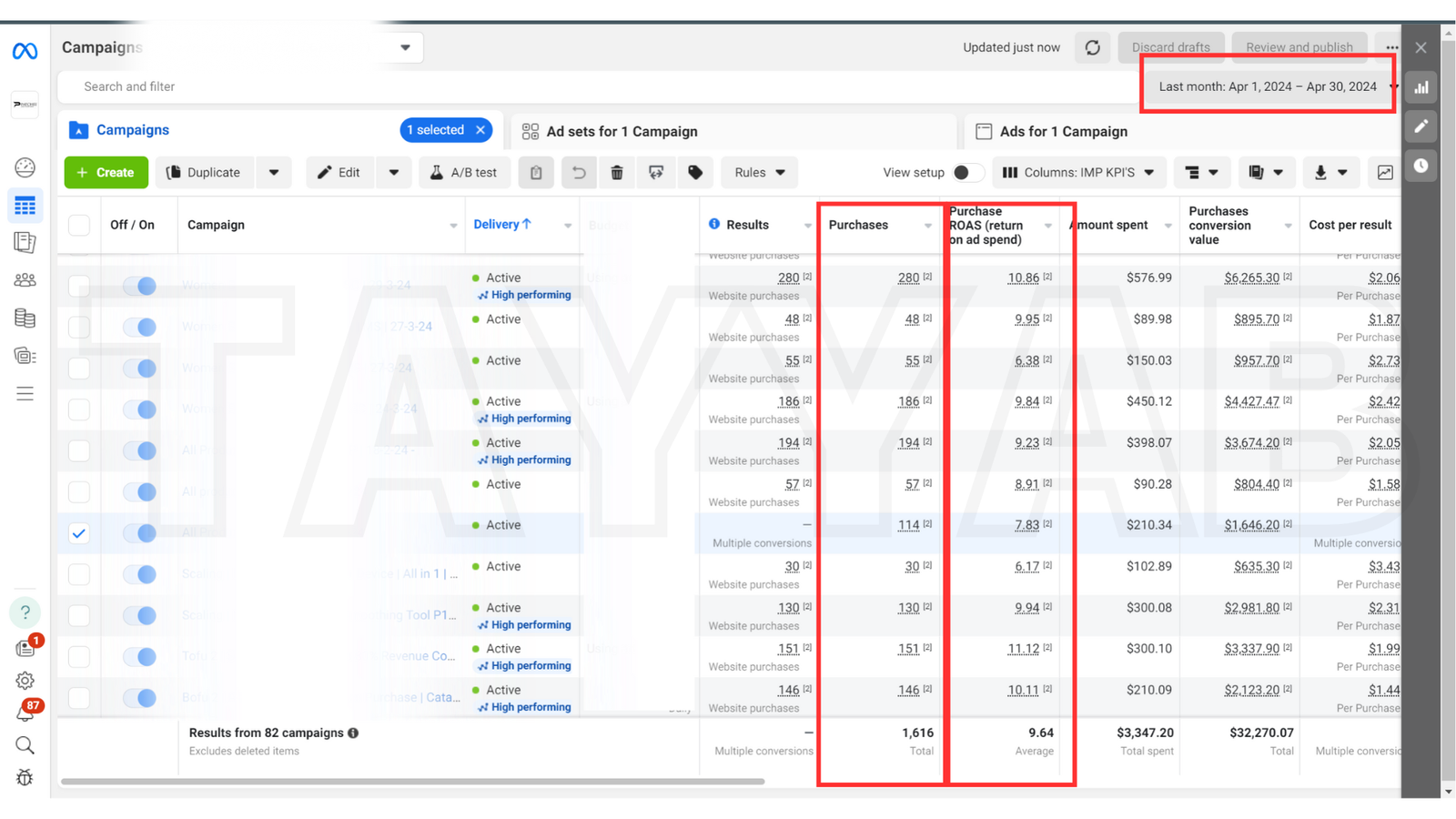Click the A/B test button
This screenshot has height=819, width=1456.
point(463,172)
